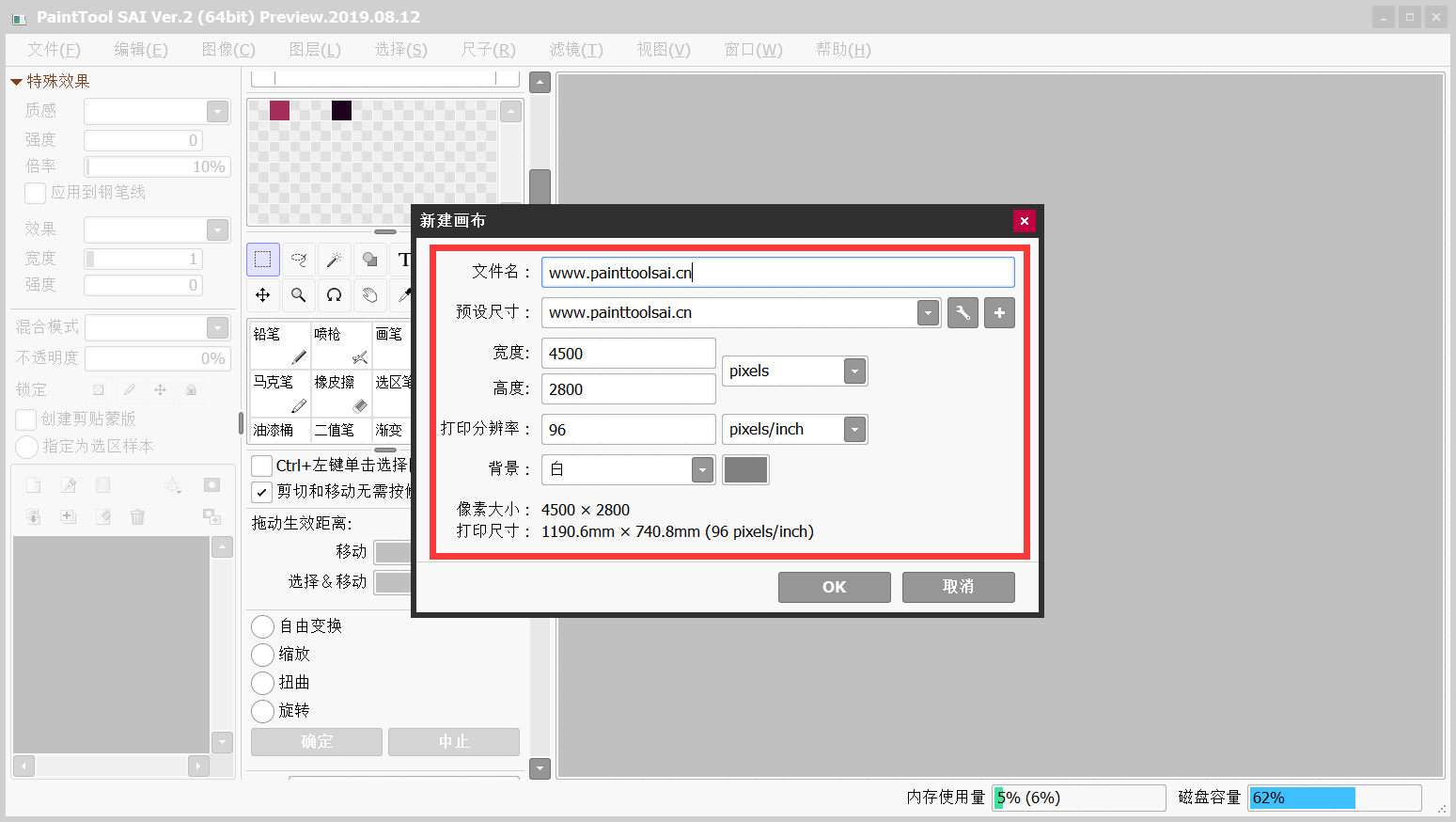Image resolution: width=1456 pixels, height=822 pixels.
Task: Click the plus icon to add preset size
Action: click(x=999, y=313)
